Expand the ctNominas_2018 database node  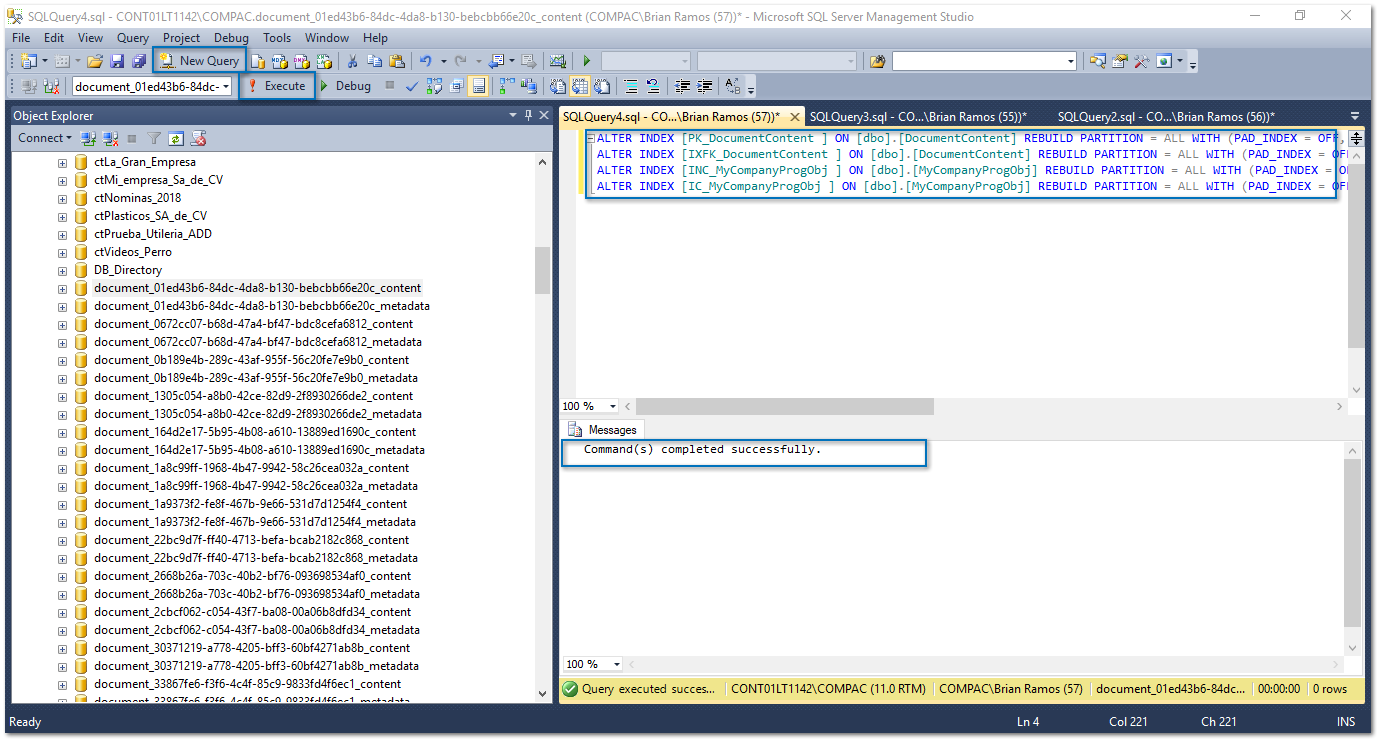62,198
